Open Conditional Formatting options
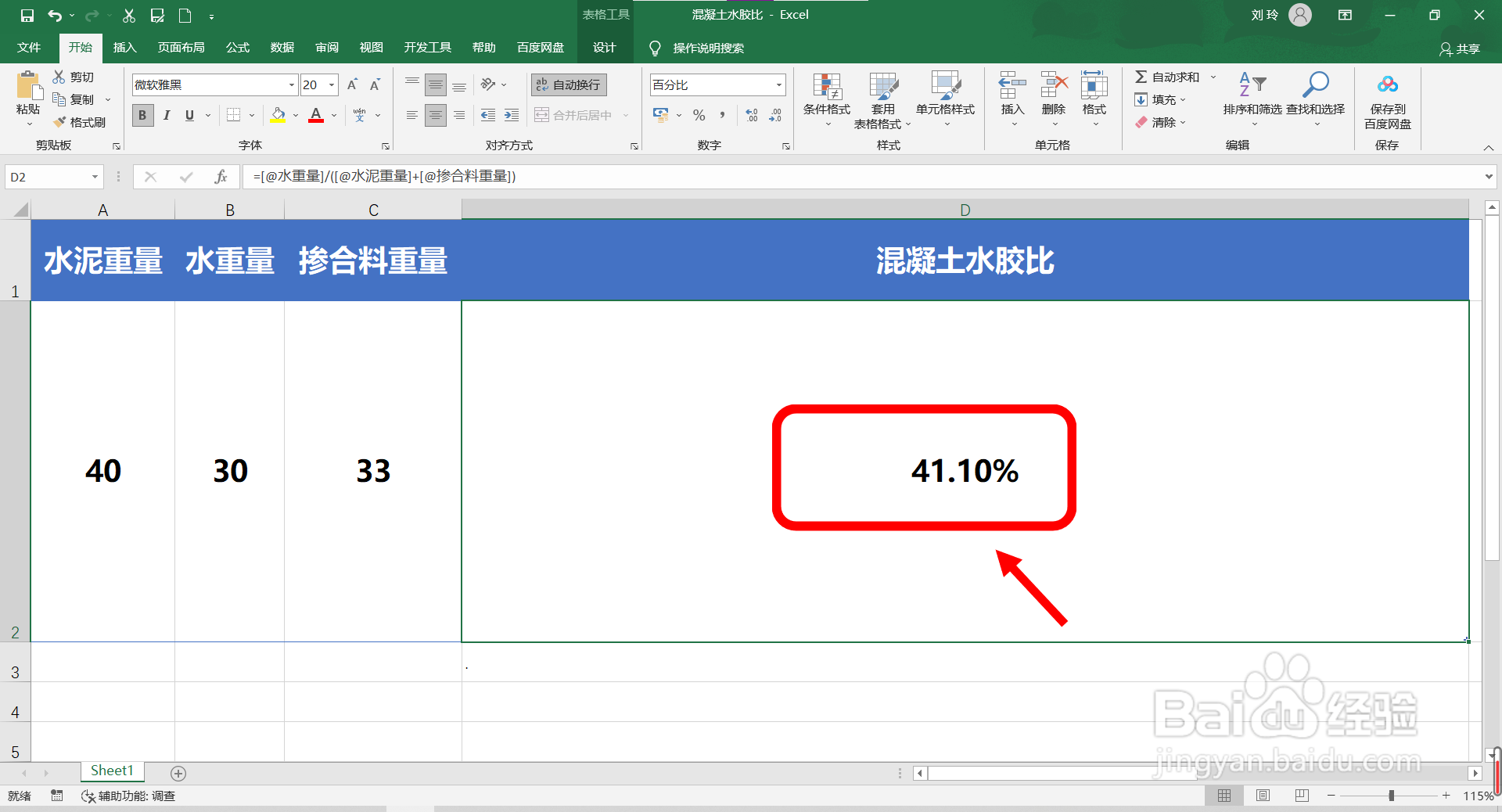The height and width of the screenshot is (812, 1502). tap(825, 100)
